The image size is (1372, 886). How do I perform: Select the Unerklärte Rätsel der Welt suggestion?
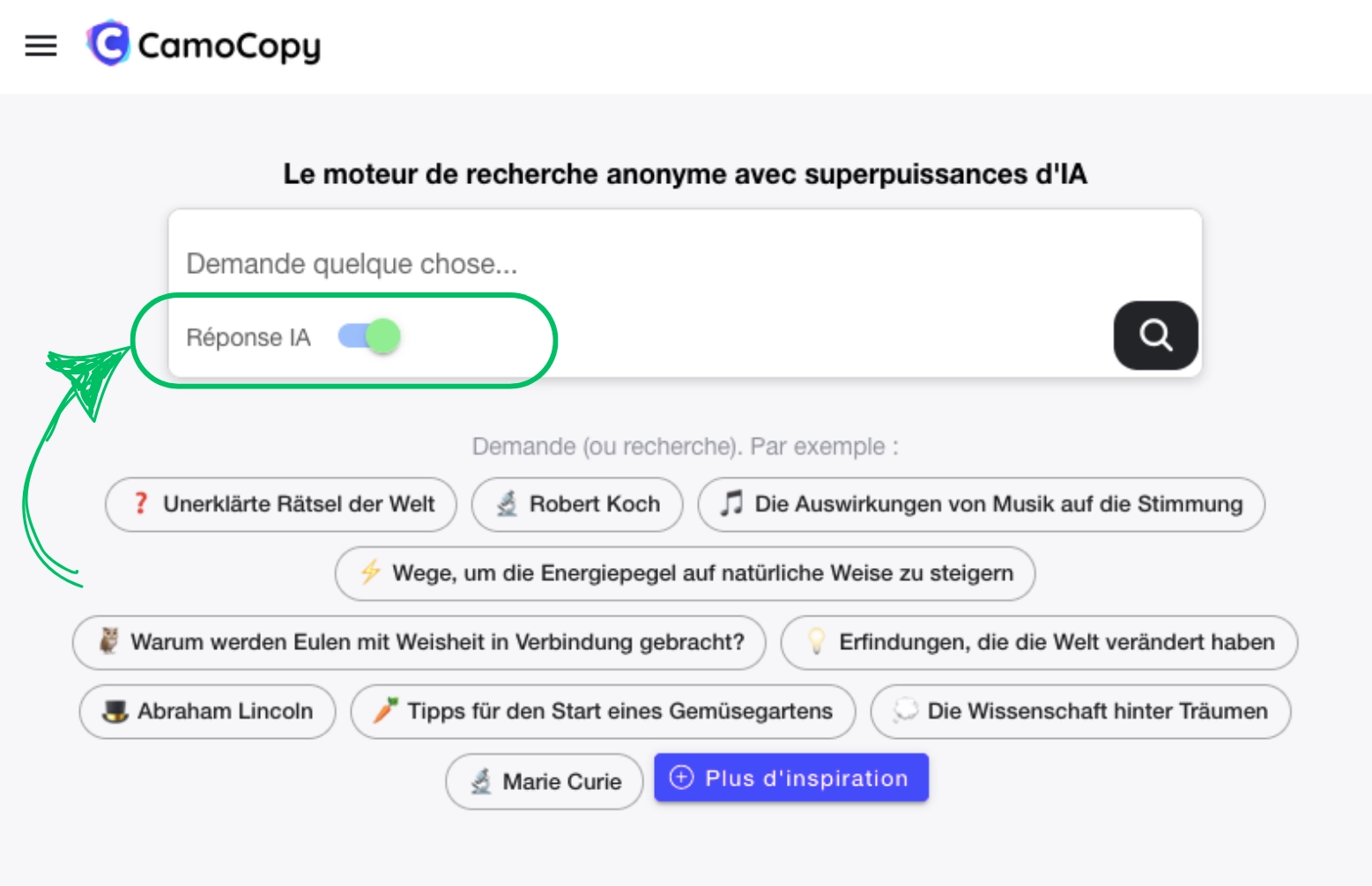coord(280,504)
